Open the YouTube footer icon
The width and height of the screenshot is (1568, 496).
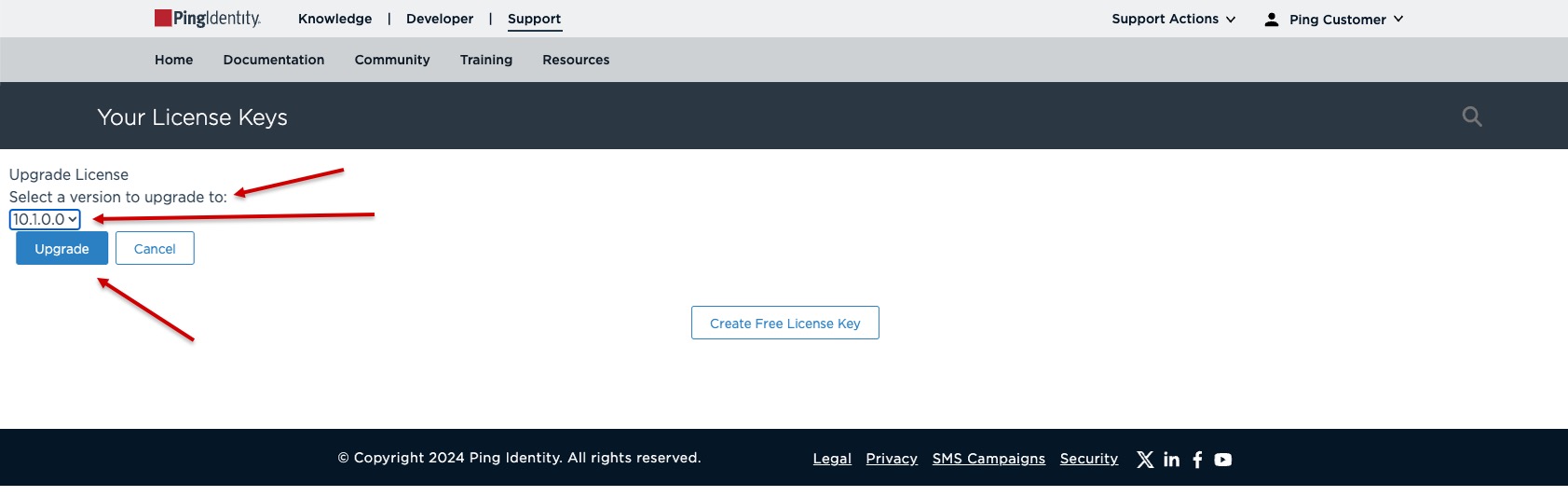coord(1223,459)
